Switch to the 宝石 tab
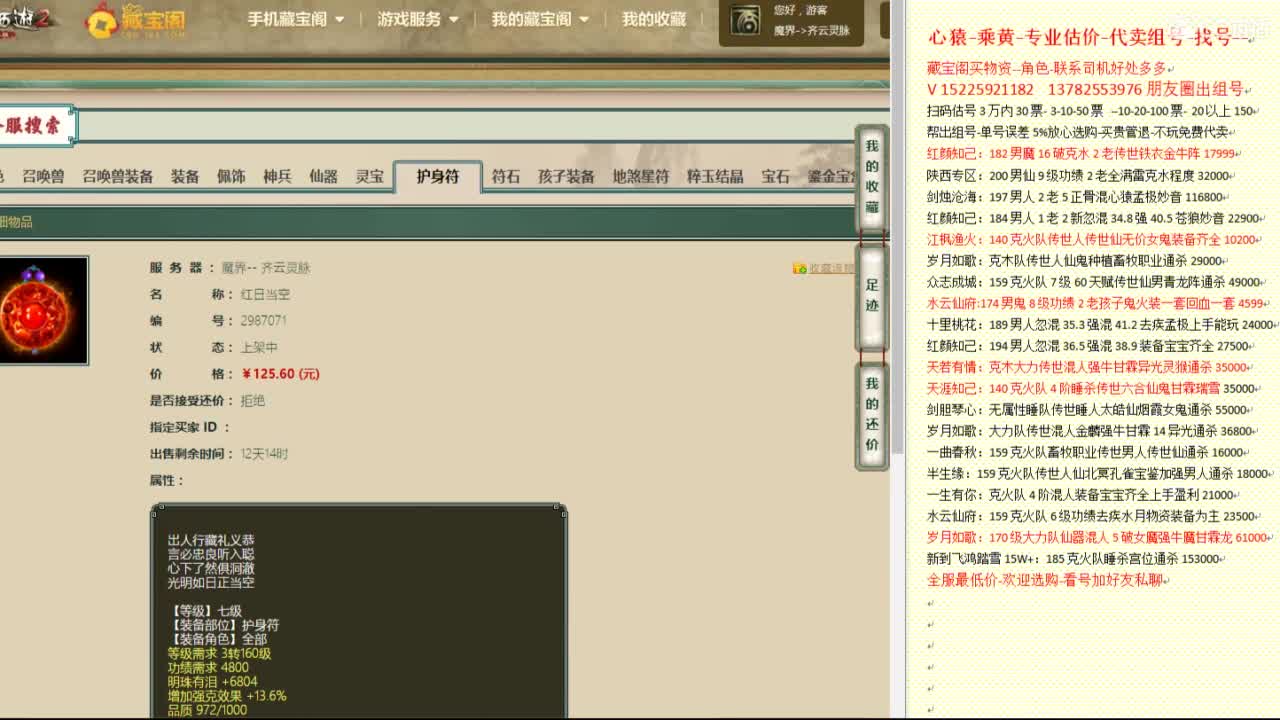The image size is (1280, 720). tap(775, 176)
